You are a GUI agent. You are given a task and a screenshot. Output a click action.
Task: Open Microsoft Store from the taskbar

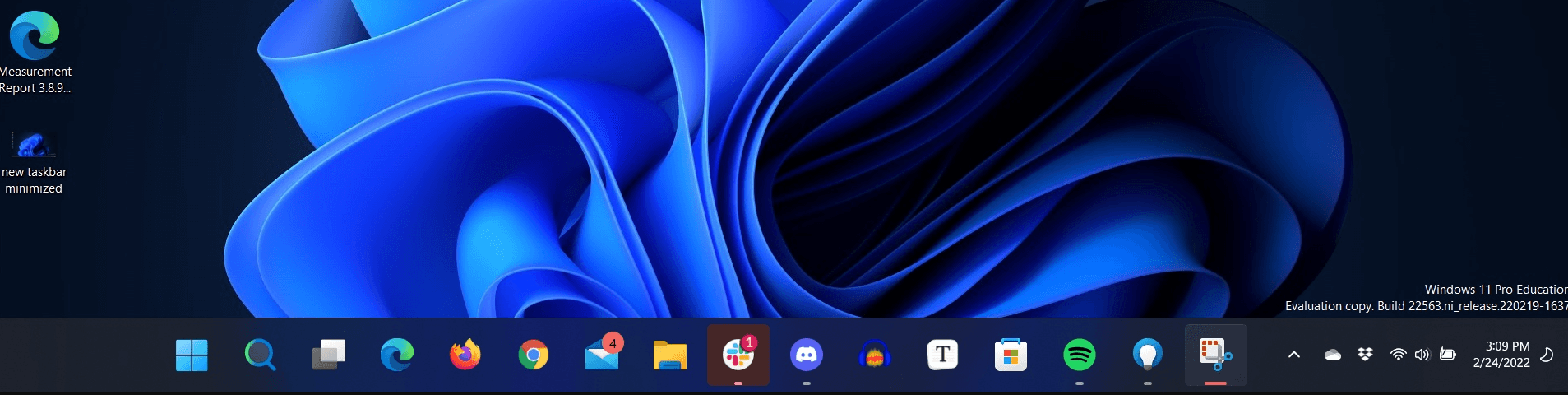[1011, 355]
